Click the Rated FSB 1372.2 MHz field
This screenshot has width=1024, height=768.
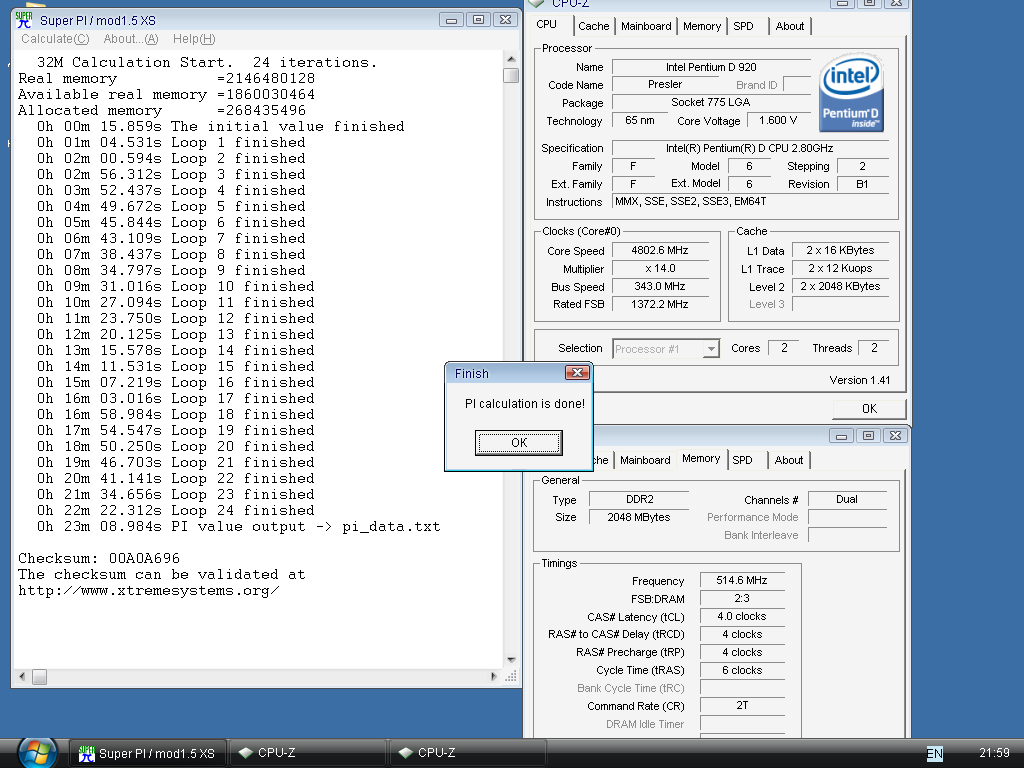pyautogui.click(x=660, y=304)
